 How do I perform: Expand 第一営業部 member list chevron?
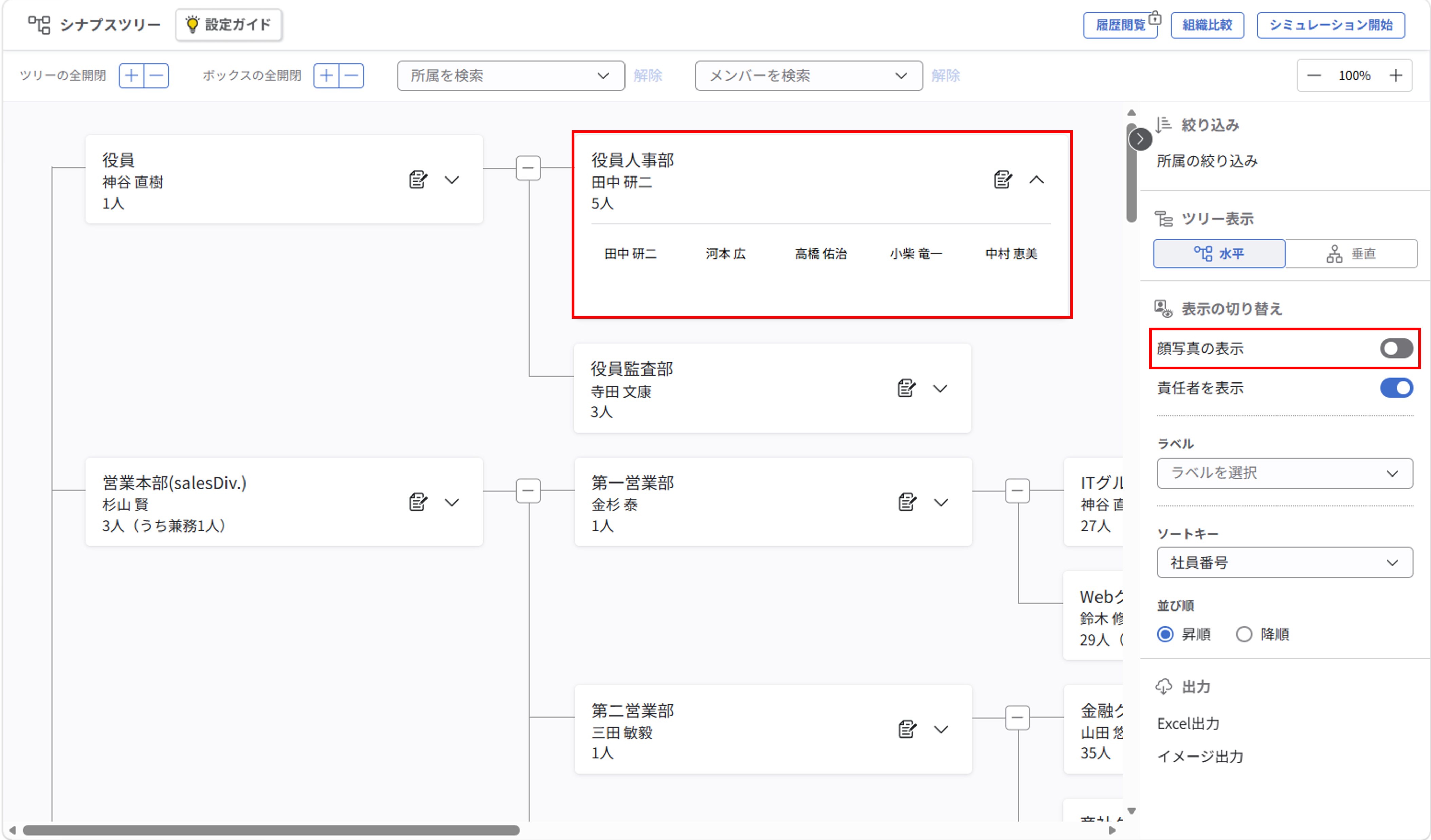(x=942, y=503)
